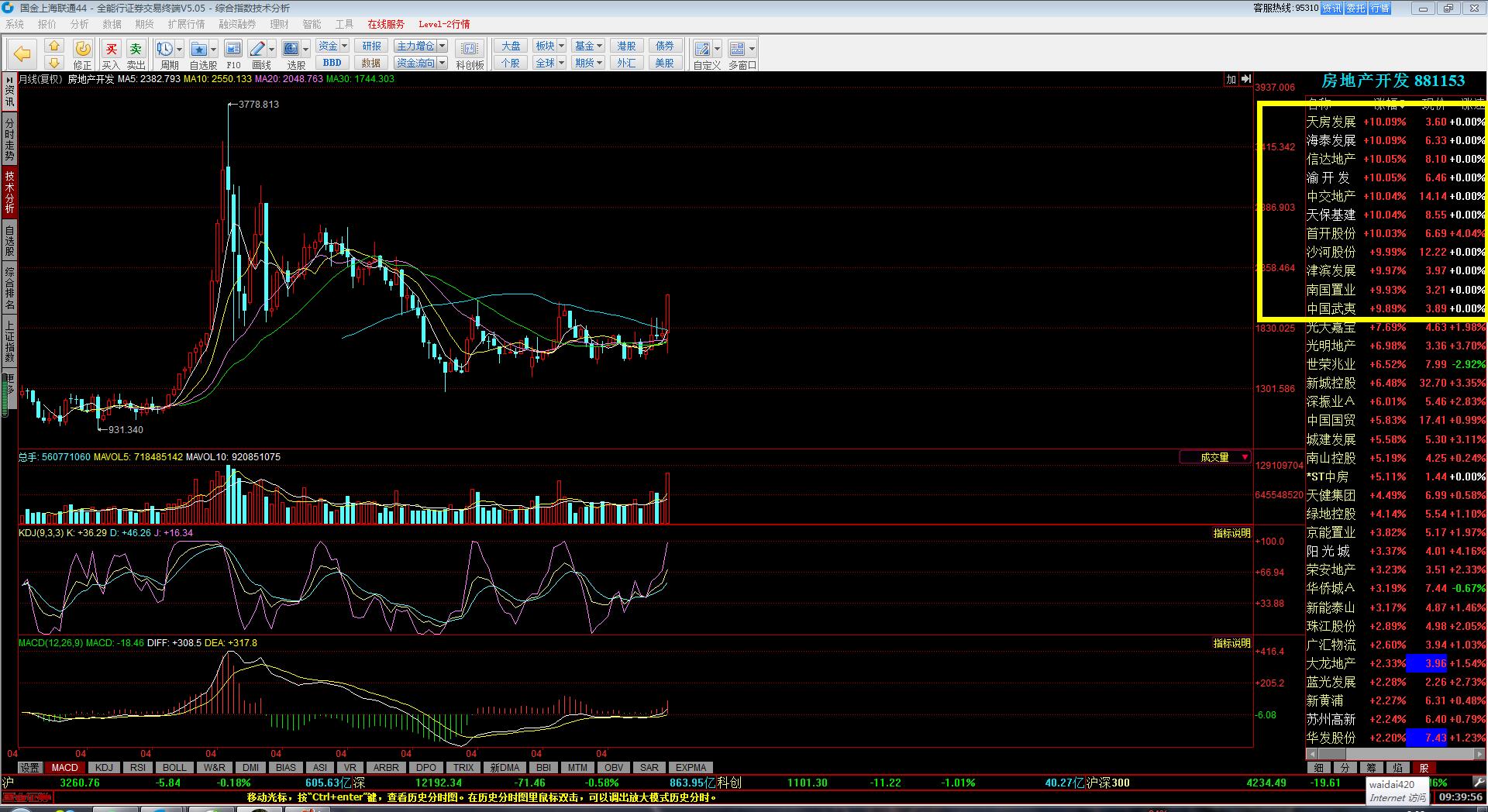The height and width of the screenshot is (812, 1488).
Task: Click the 设置 settings button
Action: (x=30, y=768)
